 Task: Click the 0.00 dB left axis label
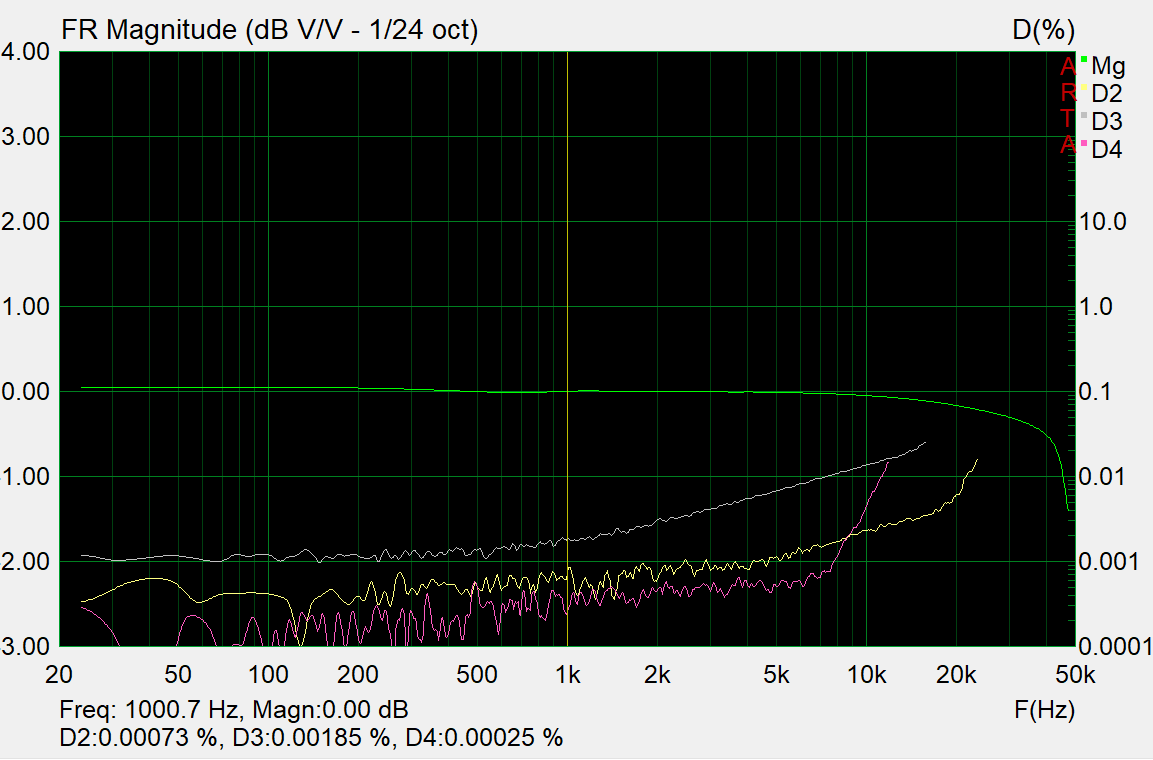[x=25, y=392]
